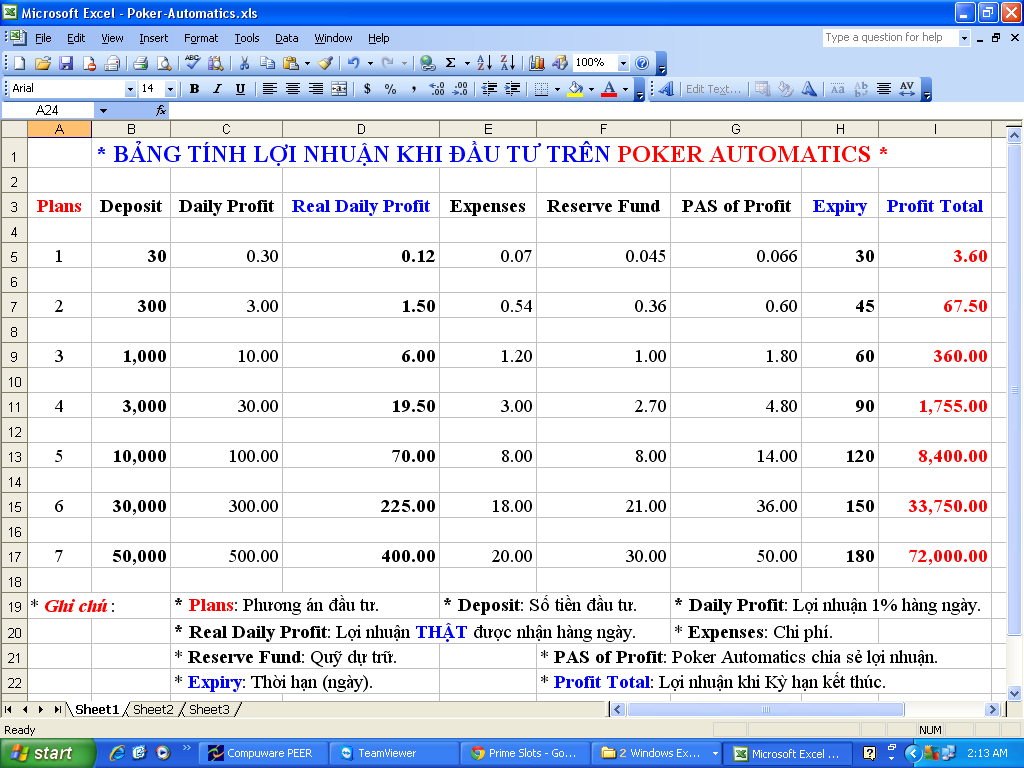This screenshot has height=768, width=1024.
Task: Click the Windows start button
Action: click(x=48, y=753)
